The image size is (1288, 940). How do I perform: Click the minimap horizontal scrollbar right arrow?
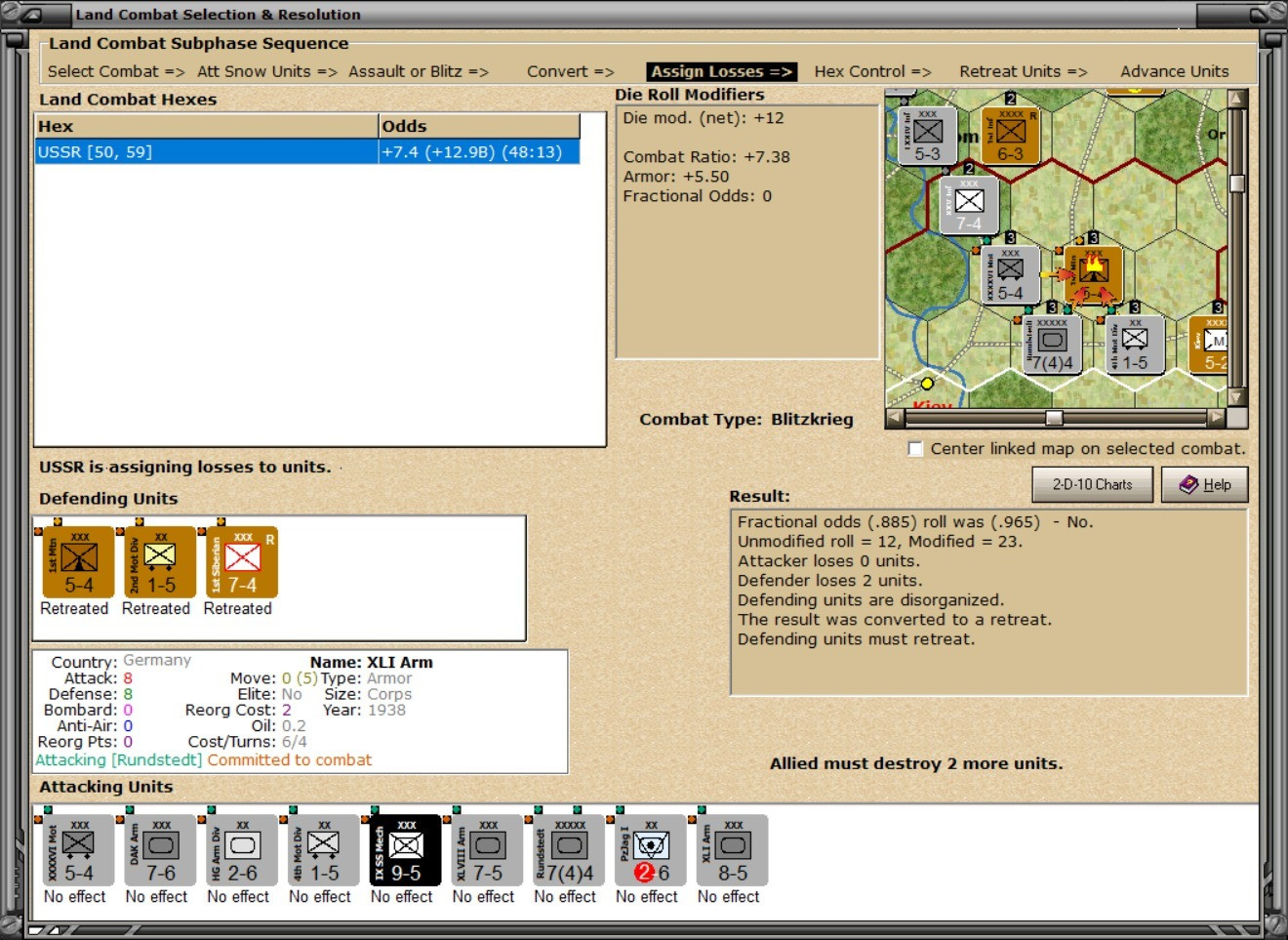click(x=1216, y=418)
